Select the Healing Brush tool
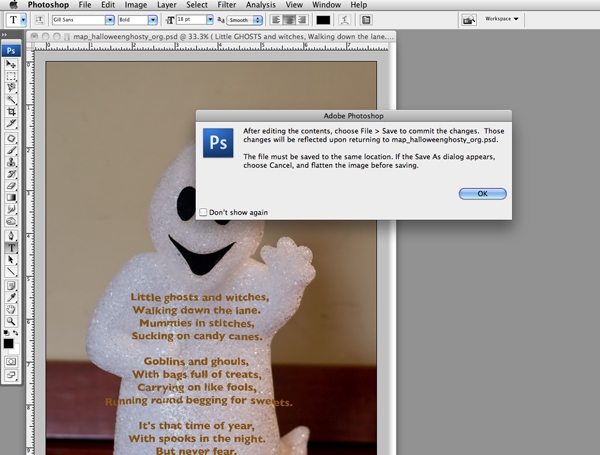 coord(11,139)
